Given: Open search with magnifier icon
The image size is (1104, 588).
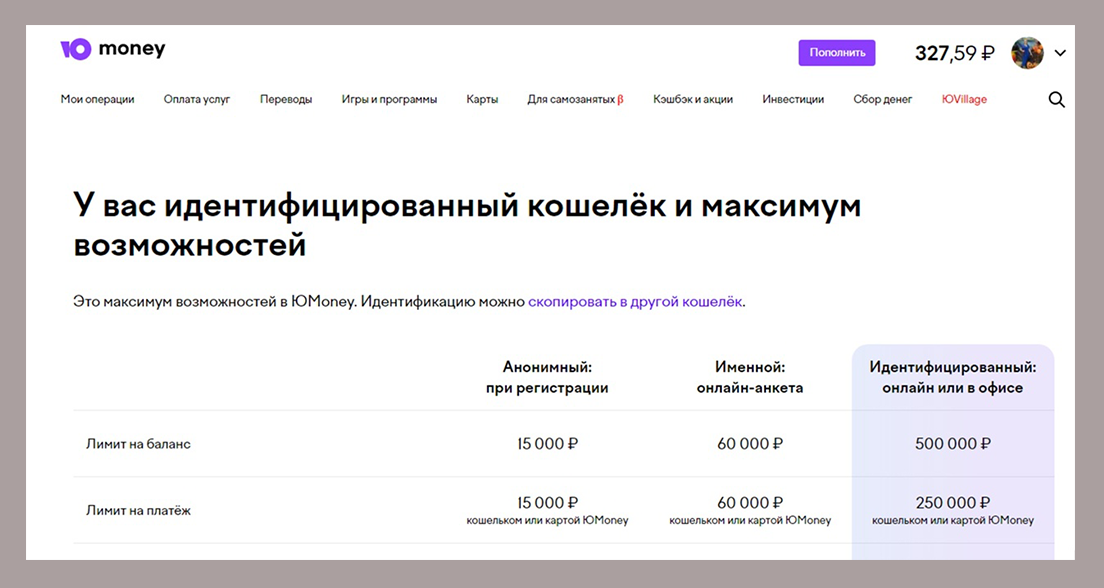Looking at the screenshot, I should tap(1056, 100).
